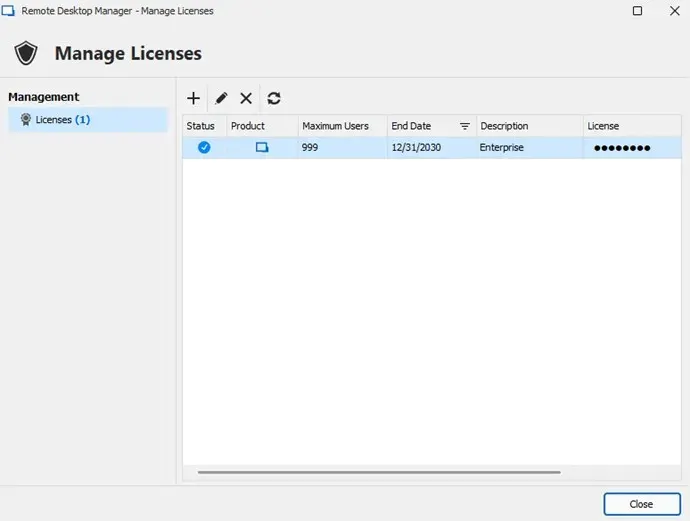Screen dimensions: 690x521
Task: Click the Refresh licenses icon
Action: [x=274, y=98]
